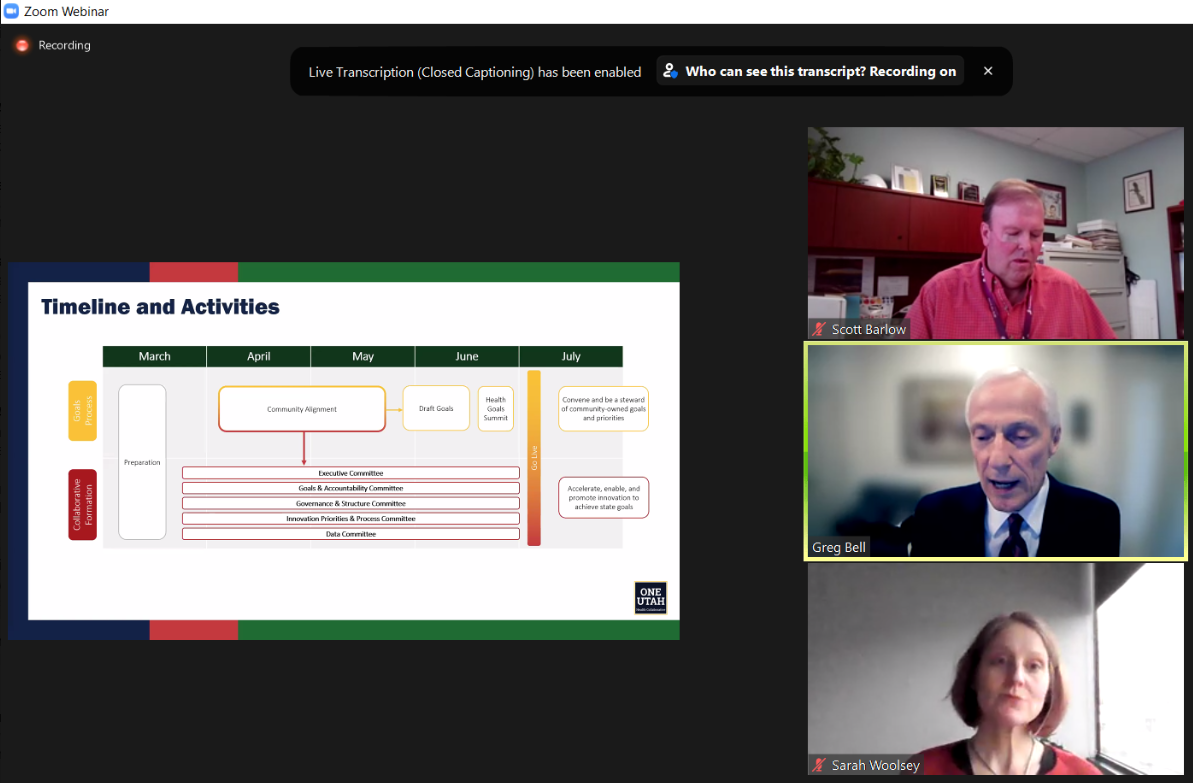Click Sarah Woolsey's muted microphone icon
This screenshot has height=783, width=1193.
pyautogui.click(x=821, y=765)
